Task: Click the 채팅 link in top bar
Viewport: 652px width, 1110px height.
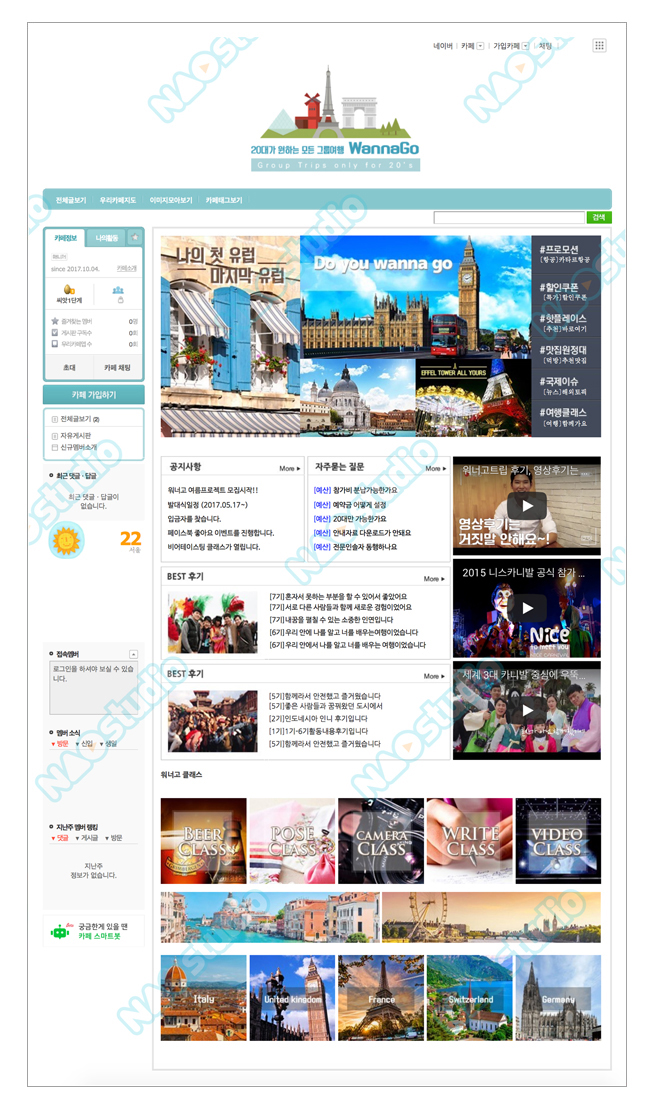Action: tap(545, 46)
